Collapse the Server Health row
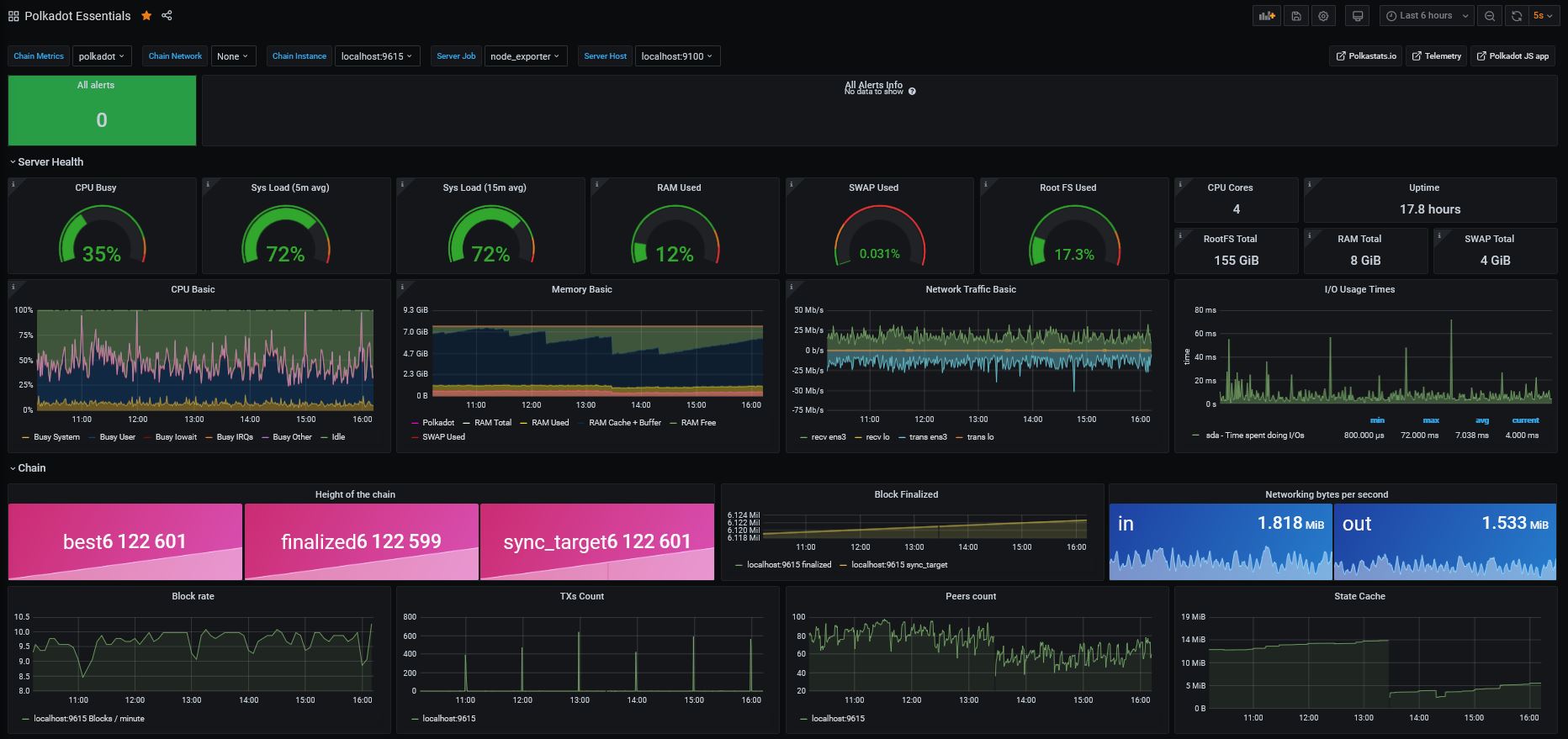 [x=46, y=162]
